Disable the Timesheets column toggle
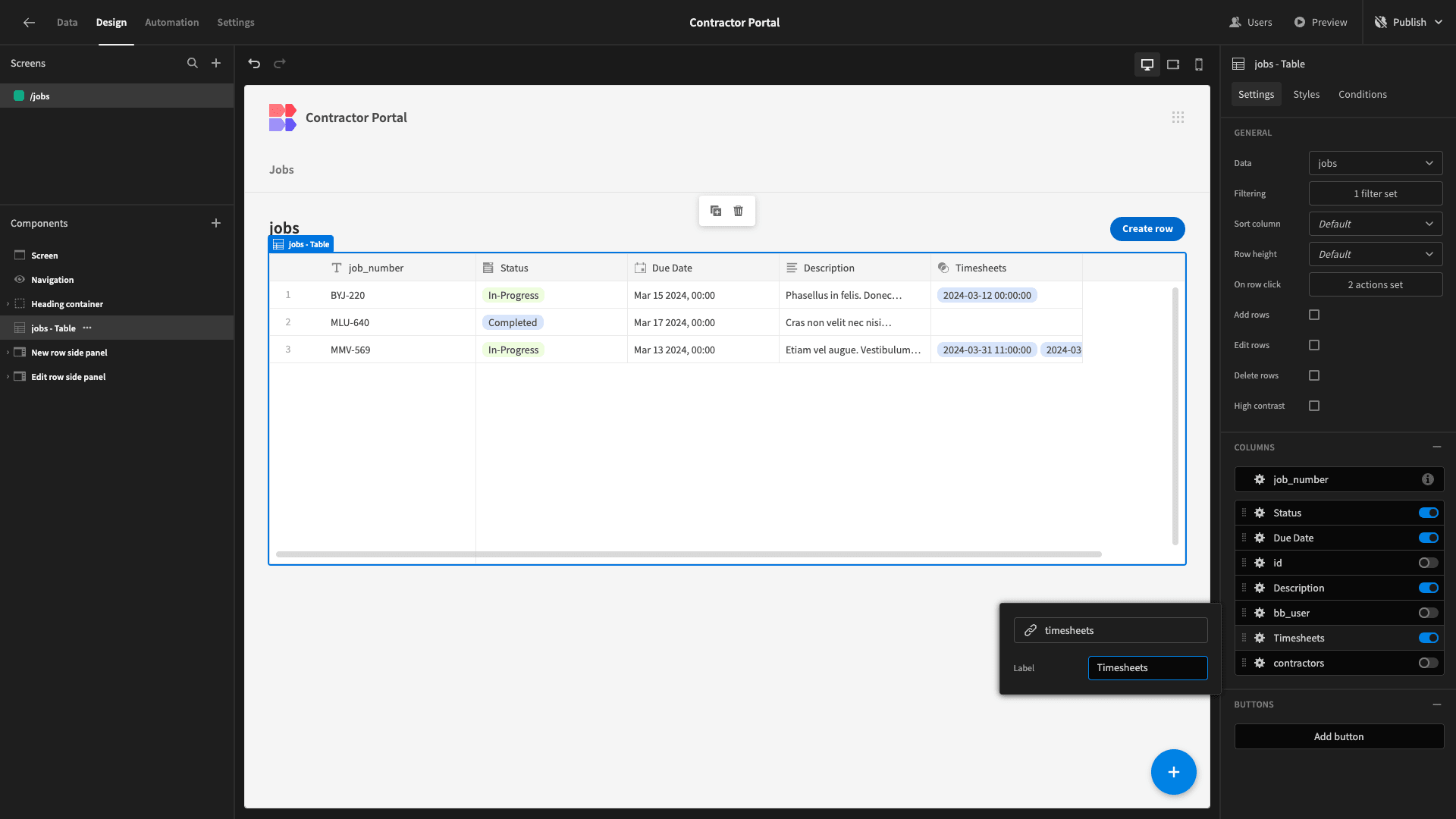 pyautogui.click(x=1428, y=638)
